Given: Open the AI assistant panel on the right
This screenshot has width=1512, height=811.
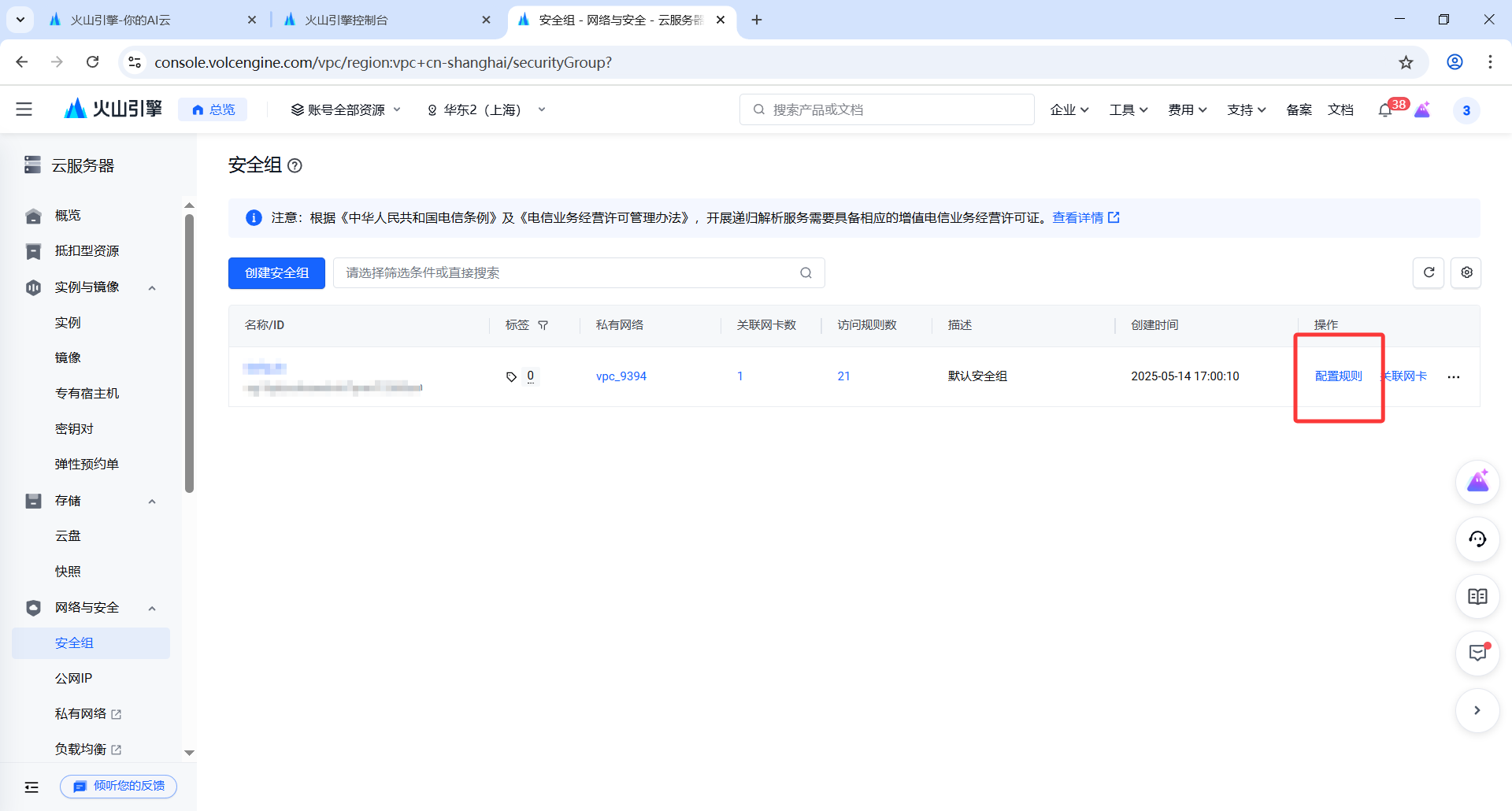Looking at the screenshot, I should click(x=1478, y=482).
